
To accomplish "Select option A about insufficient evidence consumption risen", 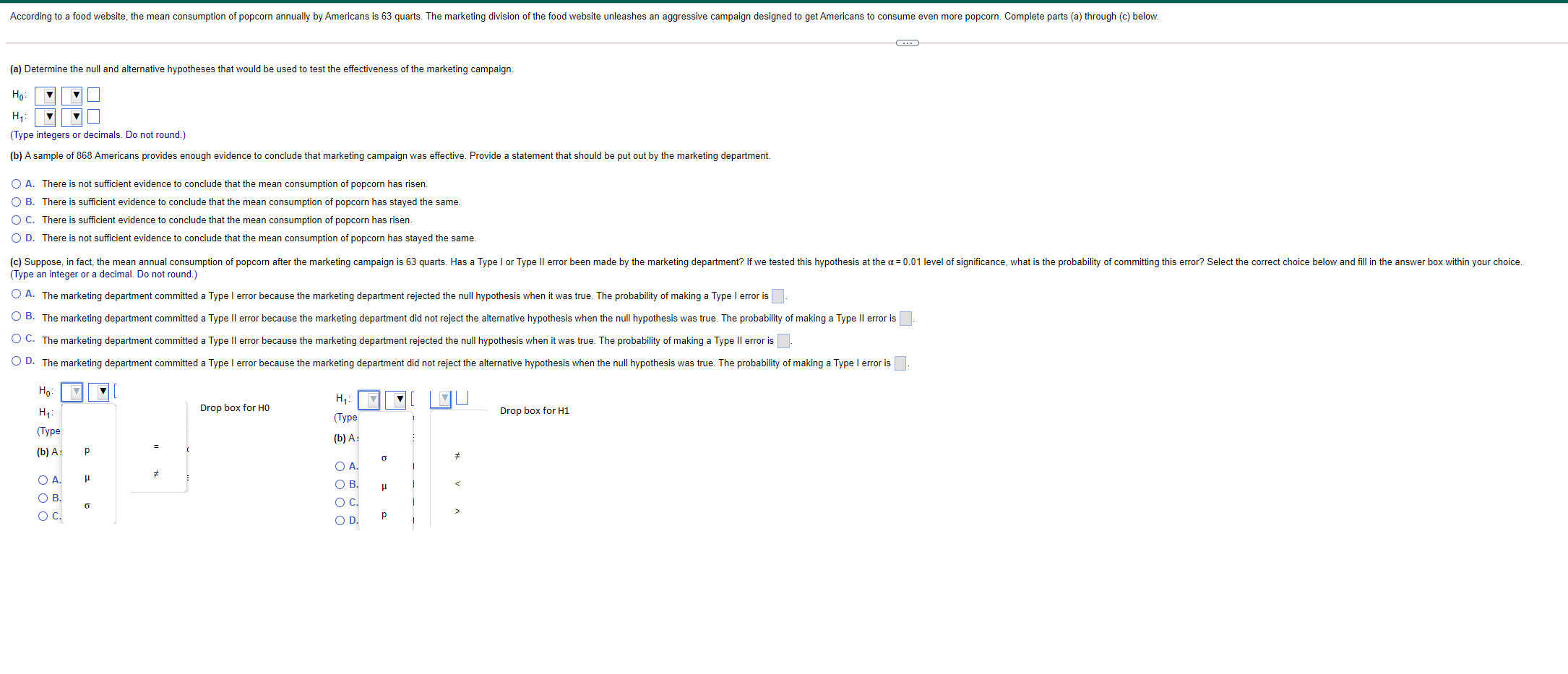I will pos(16,183).
